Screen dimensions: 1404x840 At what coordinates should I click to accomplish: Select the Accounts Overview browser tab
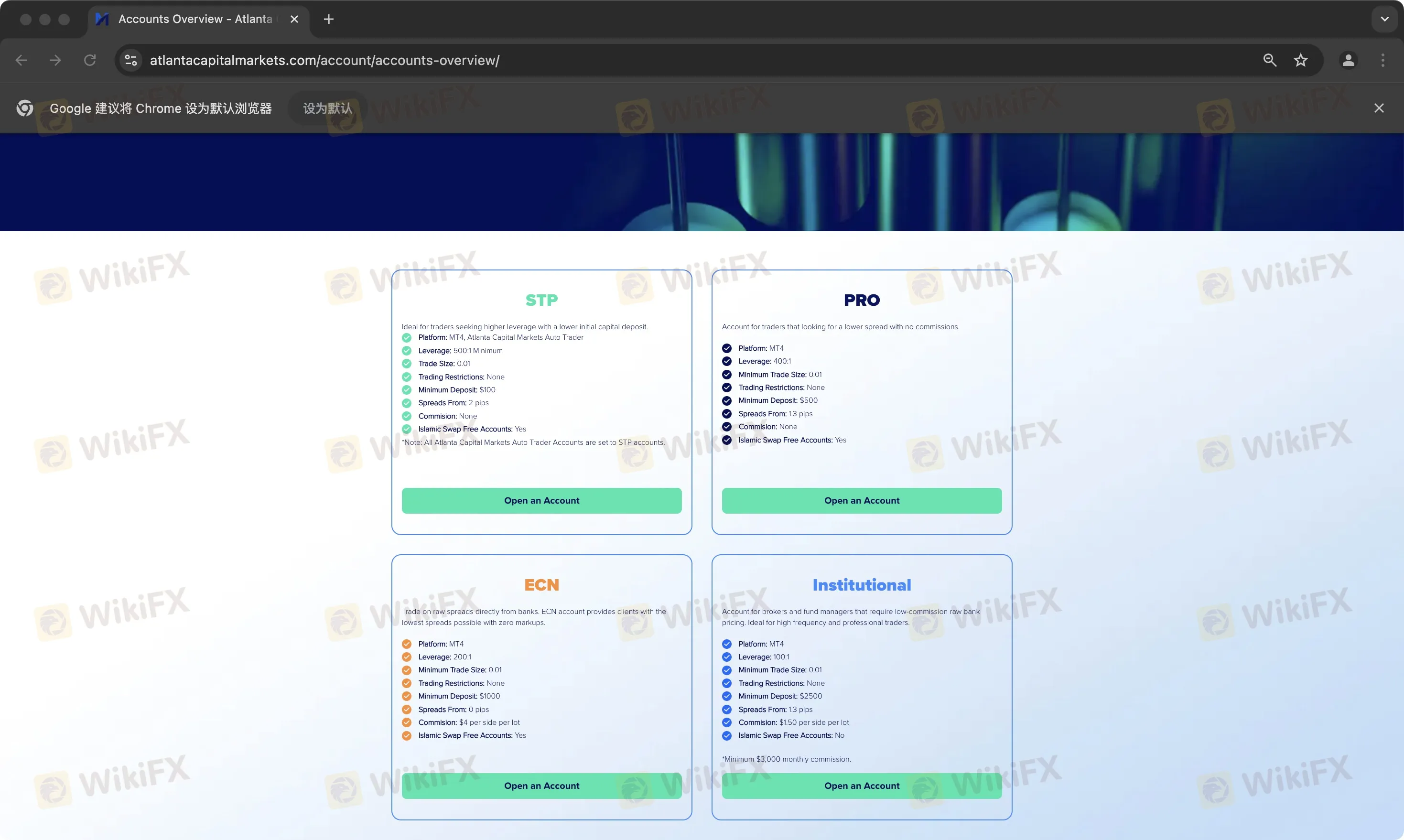197,18
